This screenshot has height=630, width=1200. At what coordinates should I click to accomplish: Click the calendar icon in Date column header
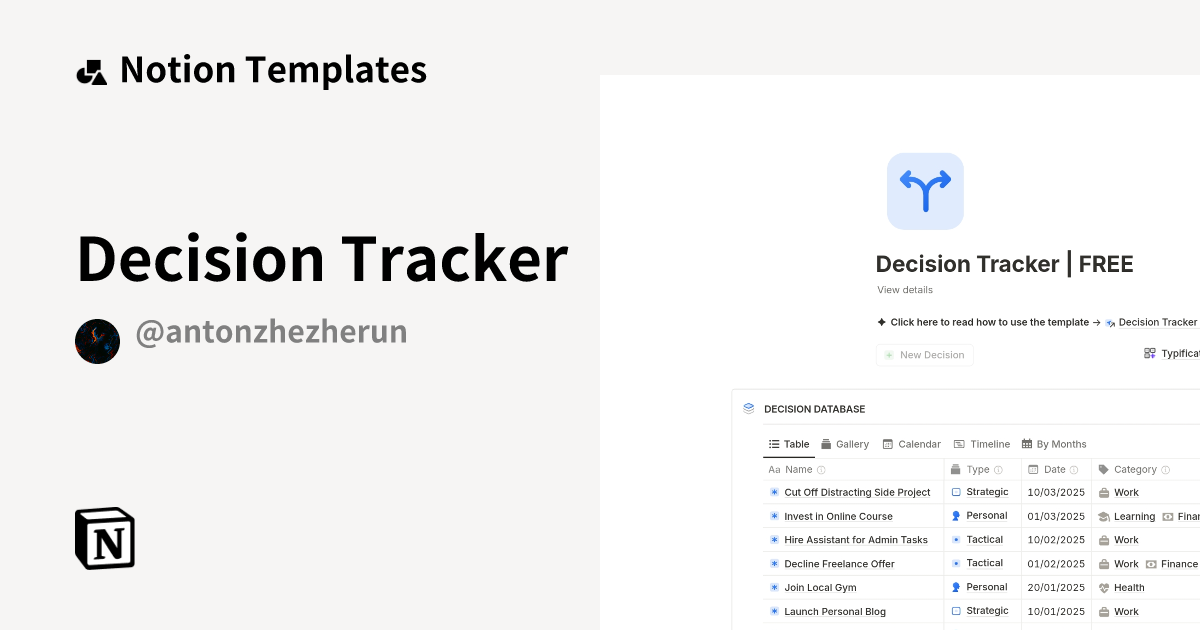(x=1031, y=469)
